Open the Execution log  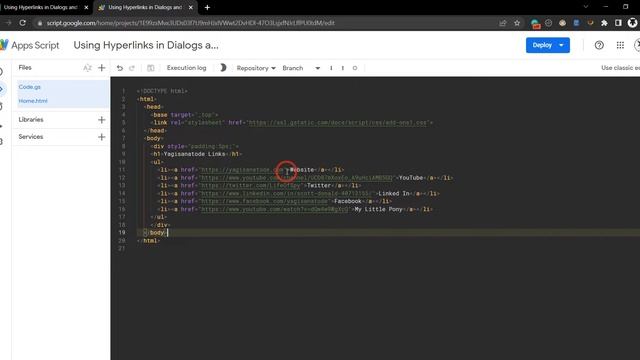point(187,68)
